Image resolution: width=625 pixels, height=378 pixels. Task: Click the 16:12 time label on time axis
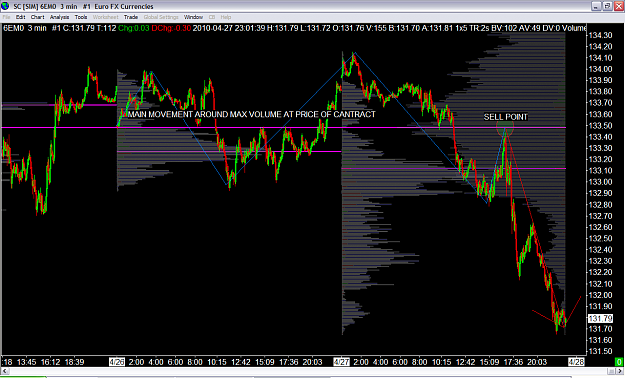click(50, 362)
